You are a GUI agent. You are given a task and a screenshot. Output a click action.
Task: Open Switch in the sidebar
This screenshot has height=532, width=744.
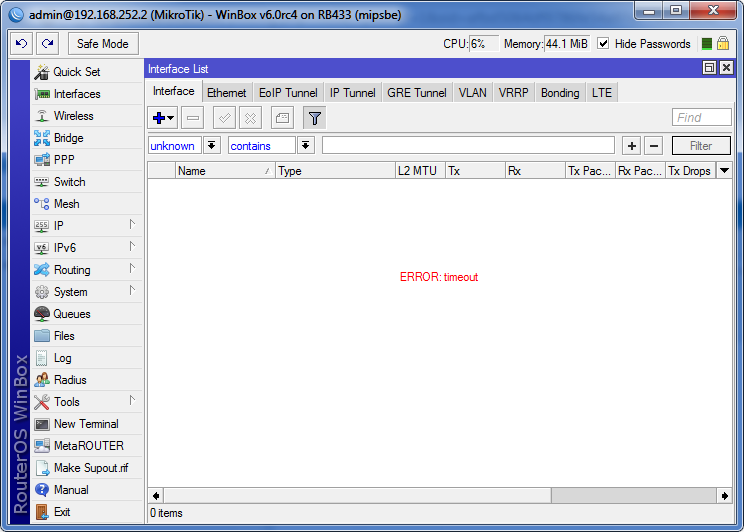(87, 182)
